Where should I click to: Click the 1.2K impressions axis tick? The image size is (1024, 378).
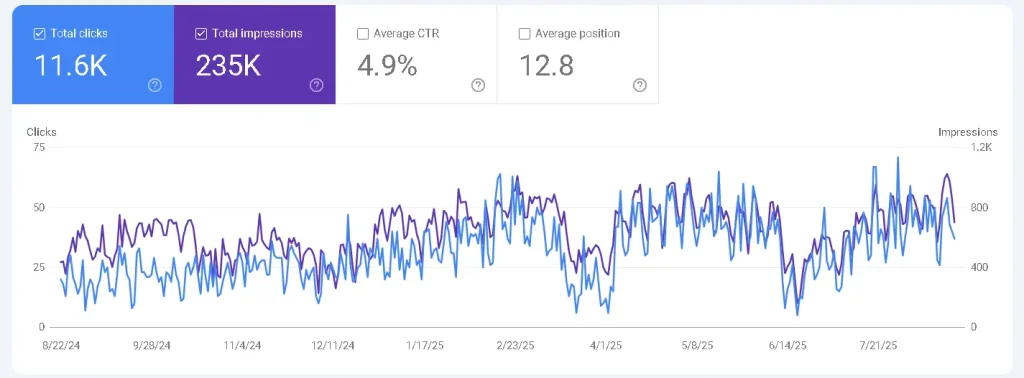click(x=981, y=148)
